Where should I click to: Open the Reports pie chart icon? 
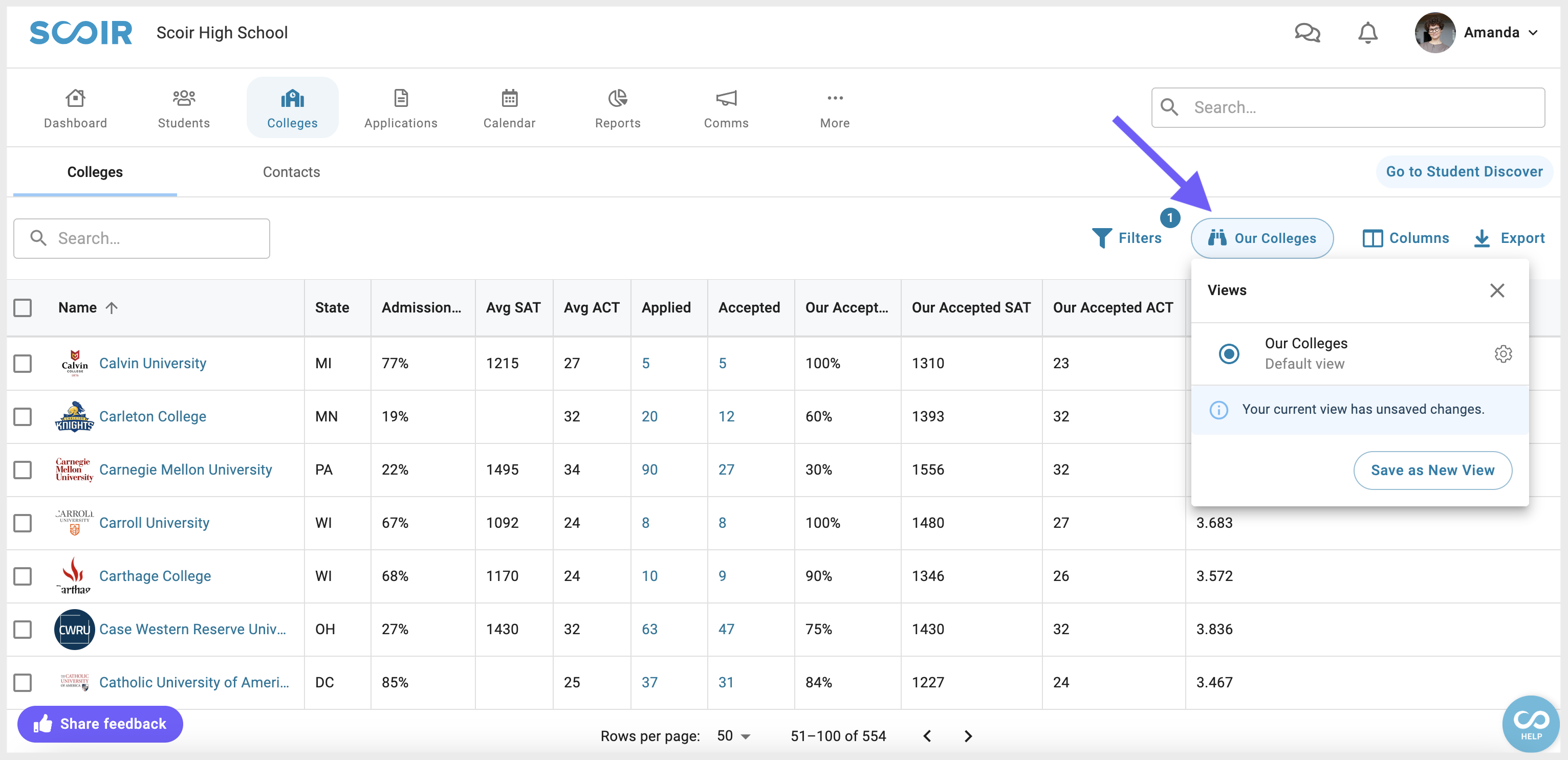click(x=618, y=98)
